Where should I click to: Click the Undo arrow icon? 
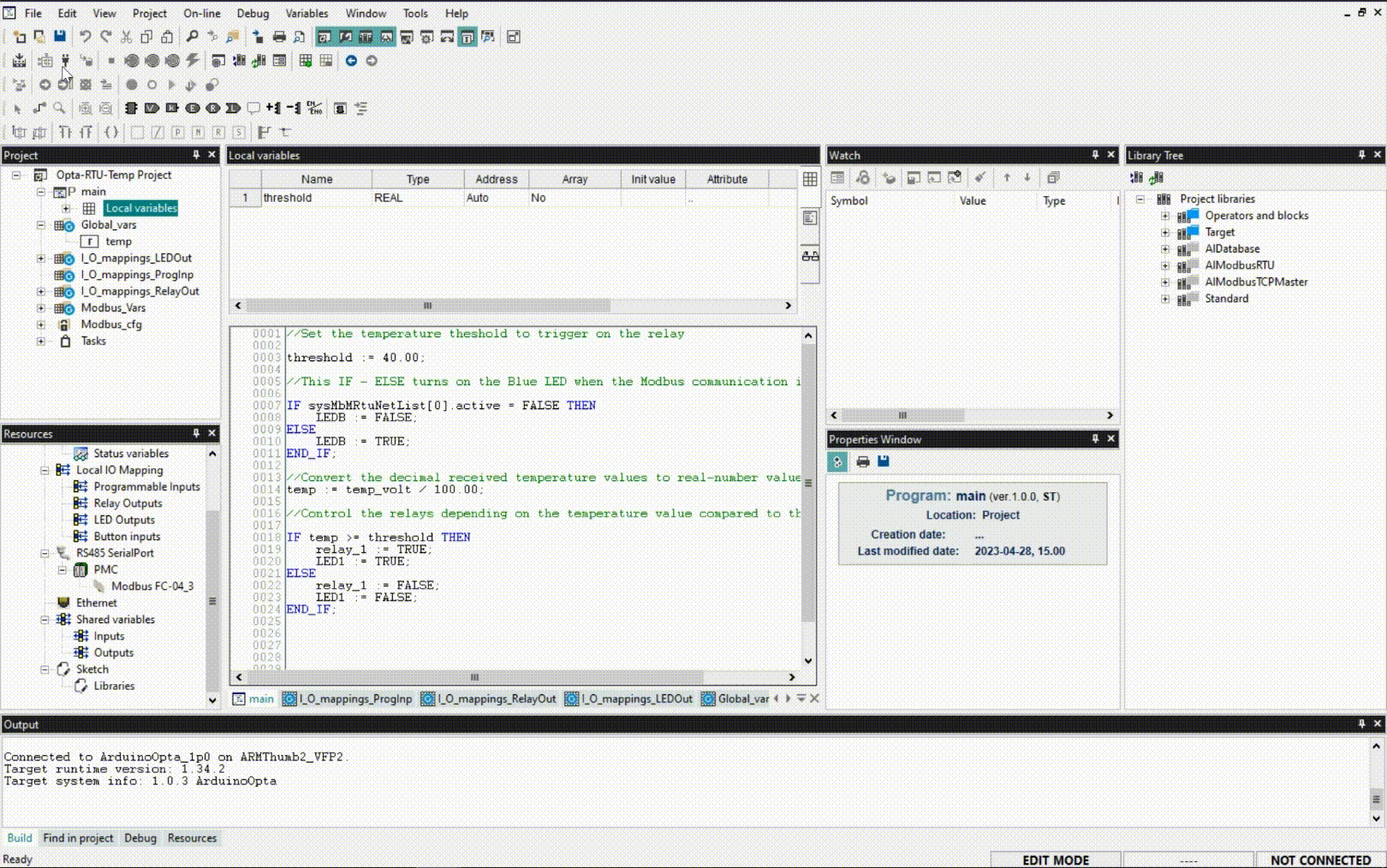click(x=85, y=37)
